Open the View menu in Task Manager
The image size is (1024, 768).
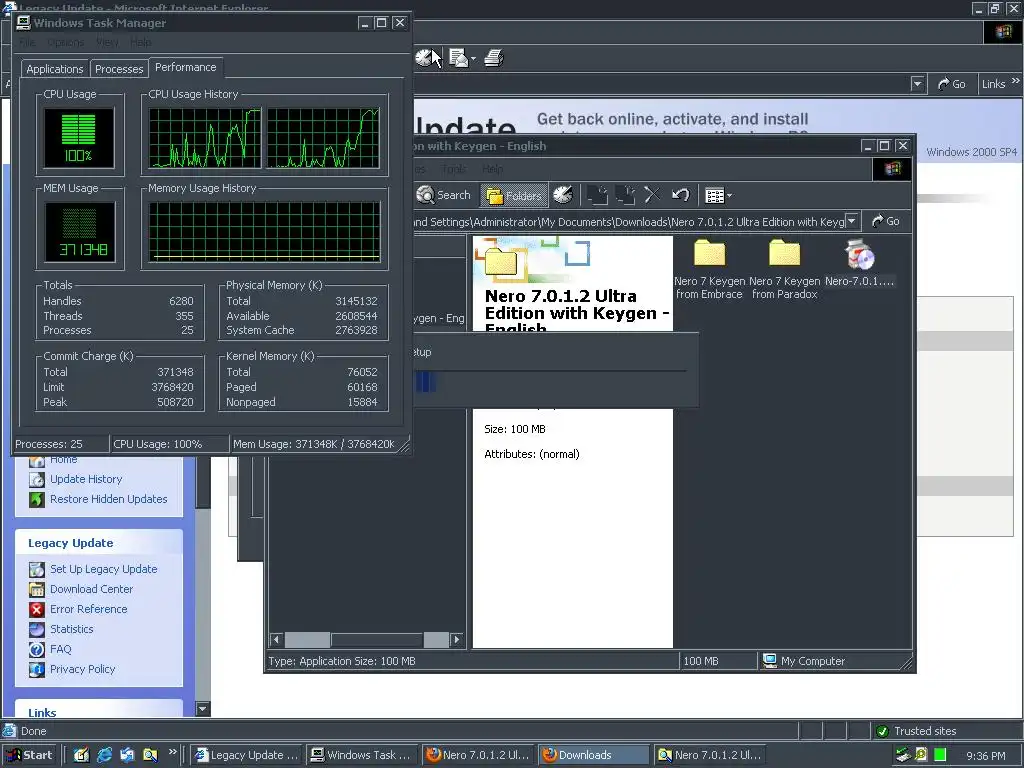[x=107, y=42]
